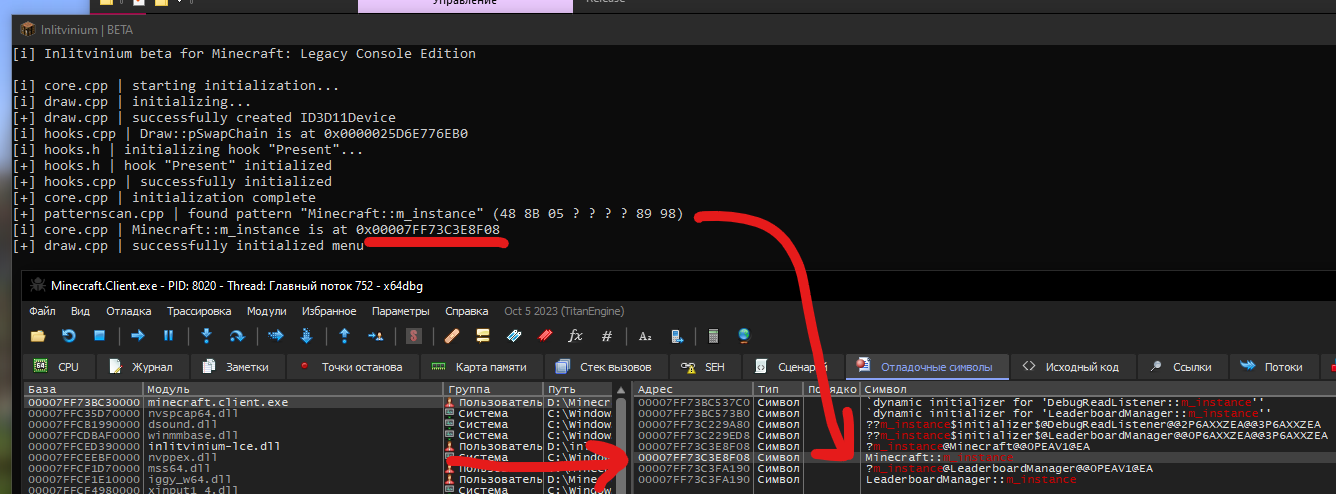1336x494 pixels.
Task: Select the mss64.dll module row
Action: [x=318, y=468]
